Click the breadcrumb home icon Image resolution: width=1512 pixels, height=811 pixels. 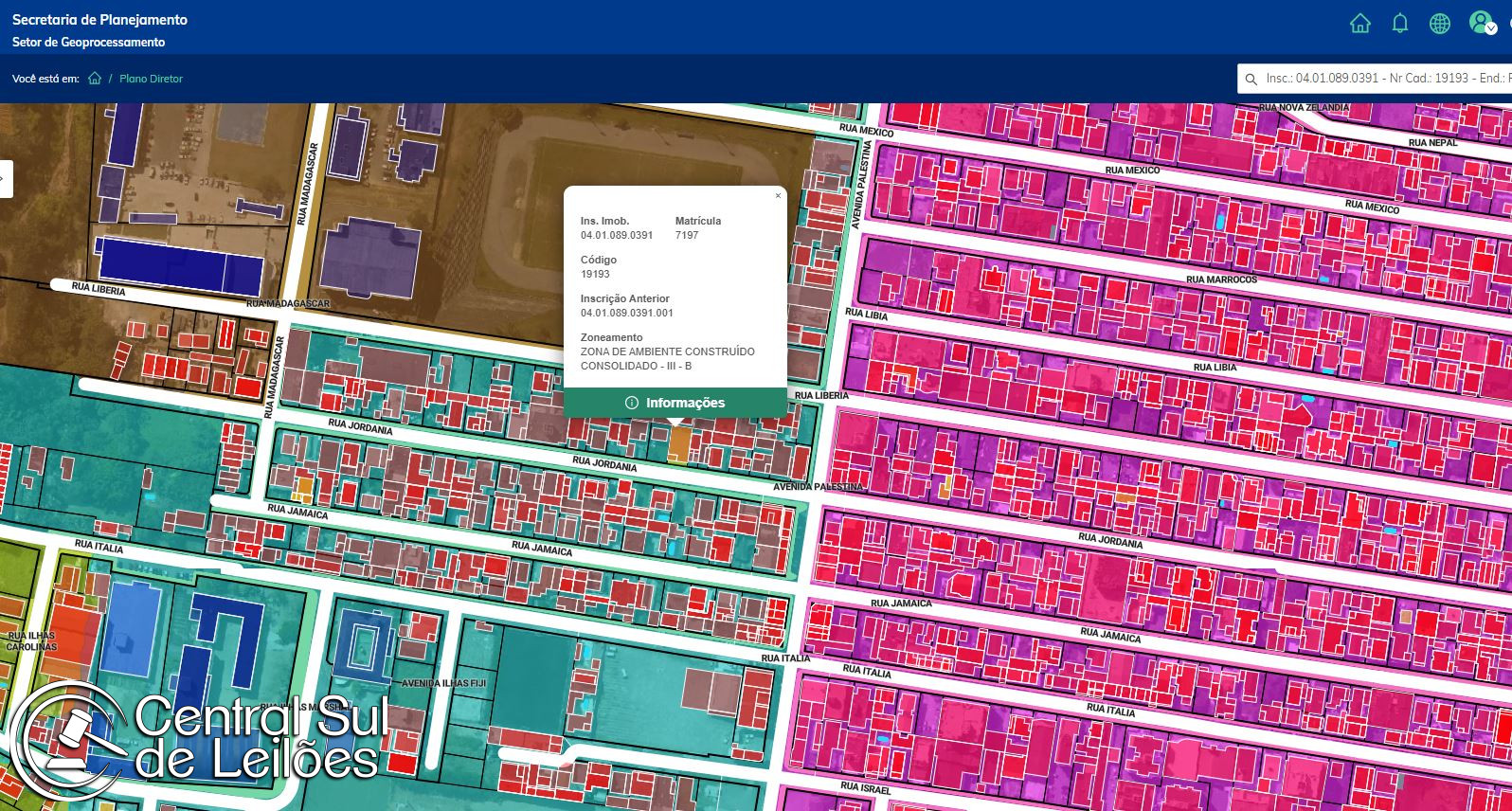[95, 79]
